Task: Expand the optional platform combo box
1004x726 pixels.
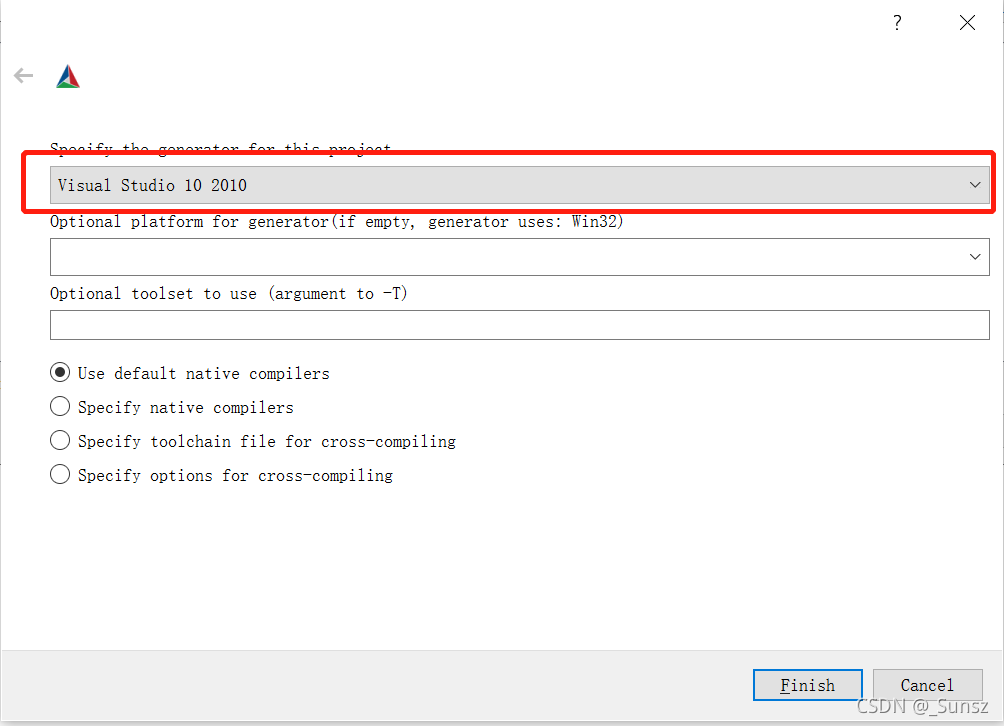Action: 520,256
